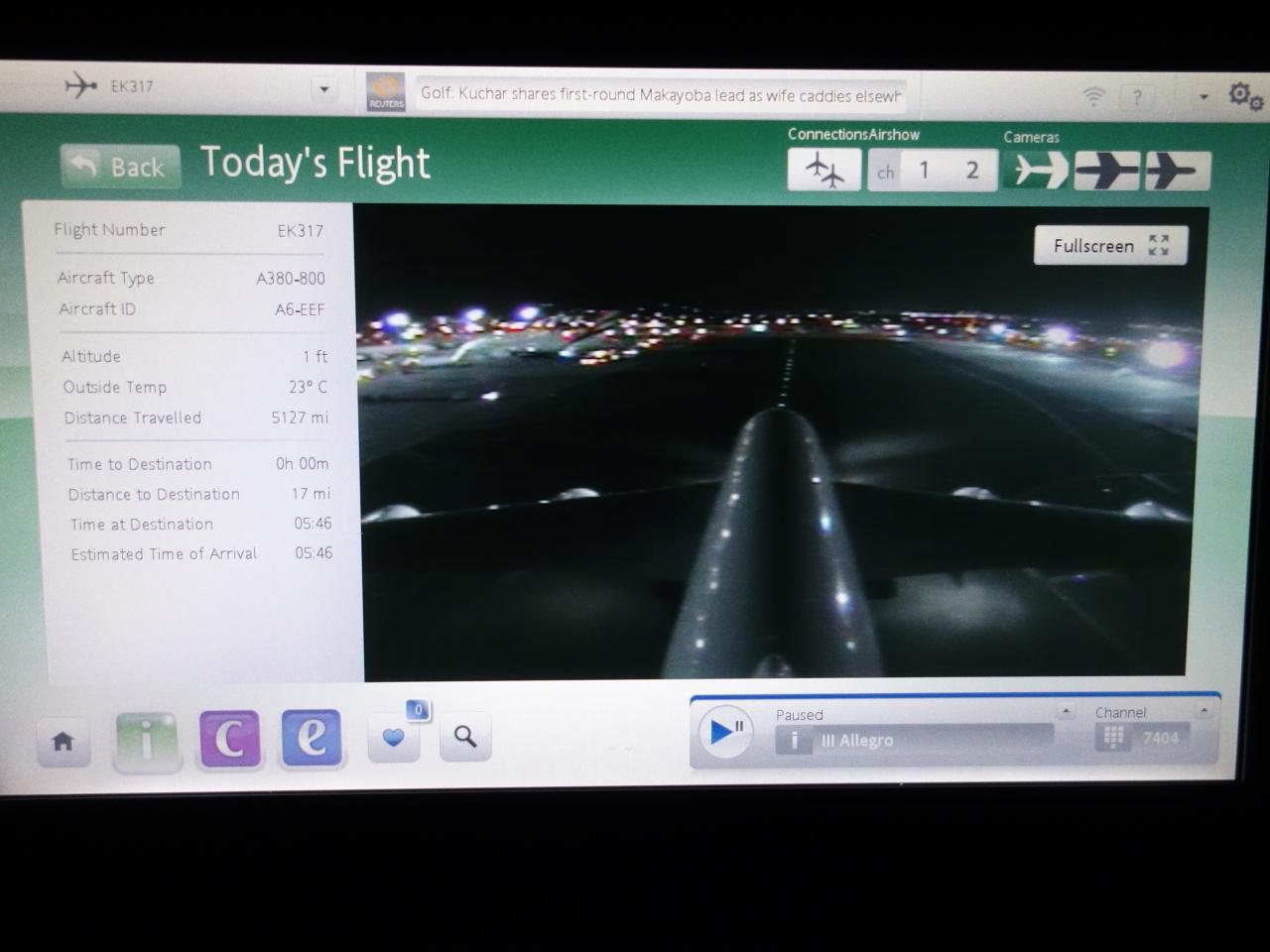Screen dimensions: 1270x952
Task: Select Airshow channel 2
Action: 972,171
